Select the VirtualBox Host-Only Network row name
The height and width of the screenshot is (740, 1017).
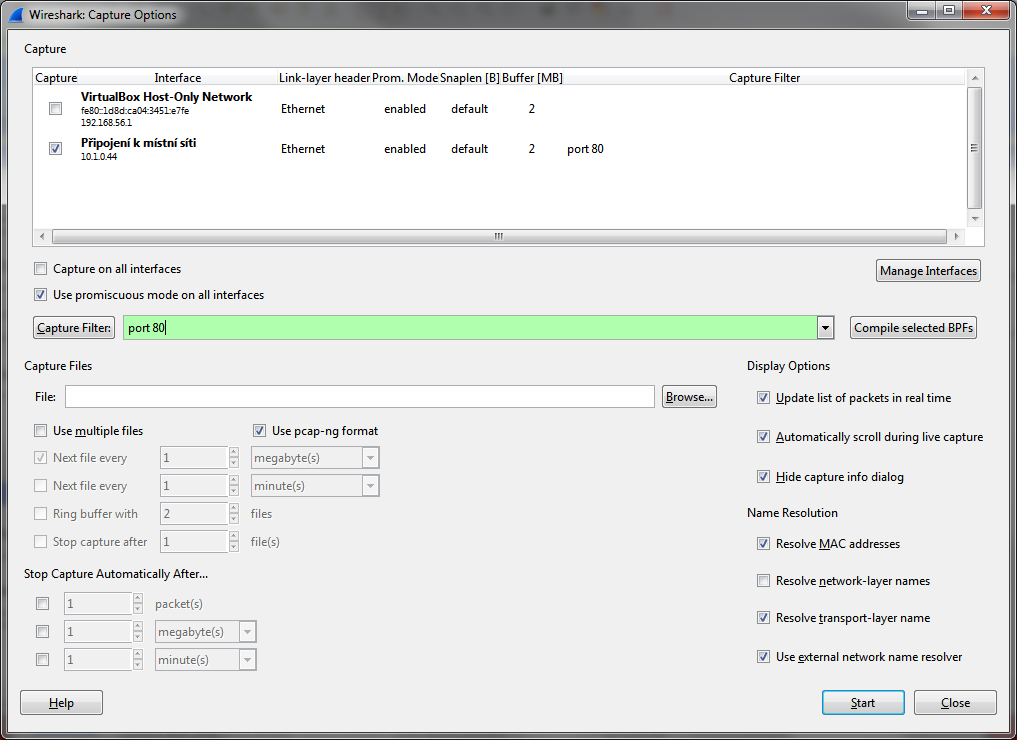167,97
